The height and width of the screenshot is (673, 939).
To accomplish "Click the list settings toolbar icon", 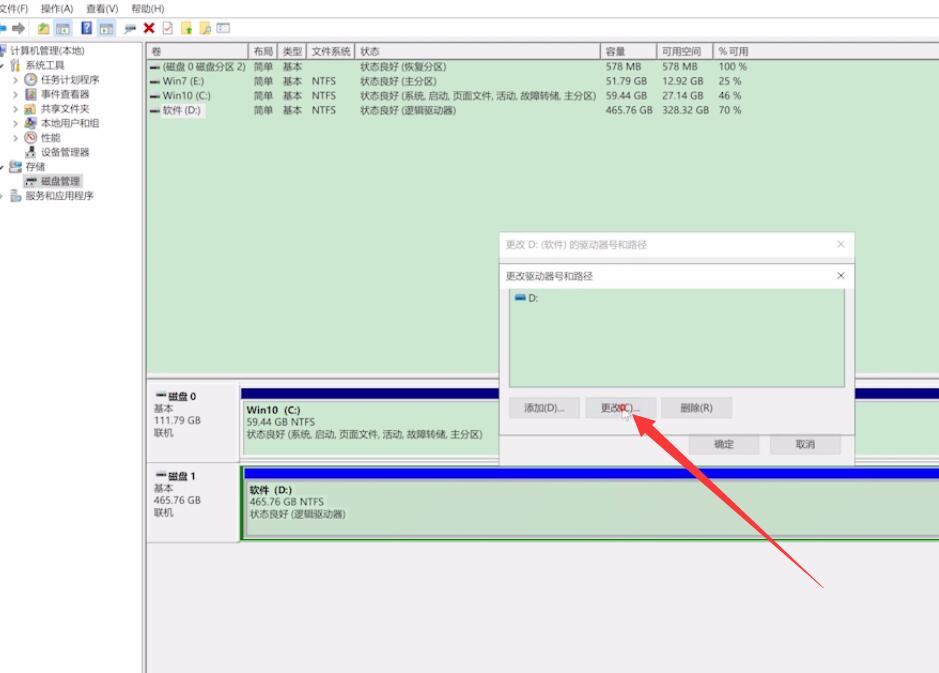I will tap(223, 28).
